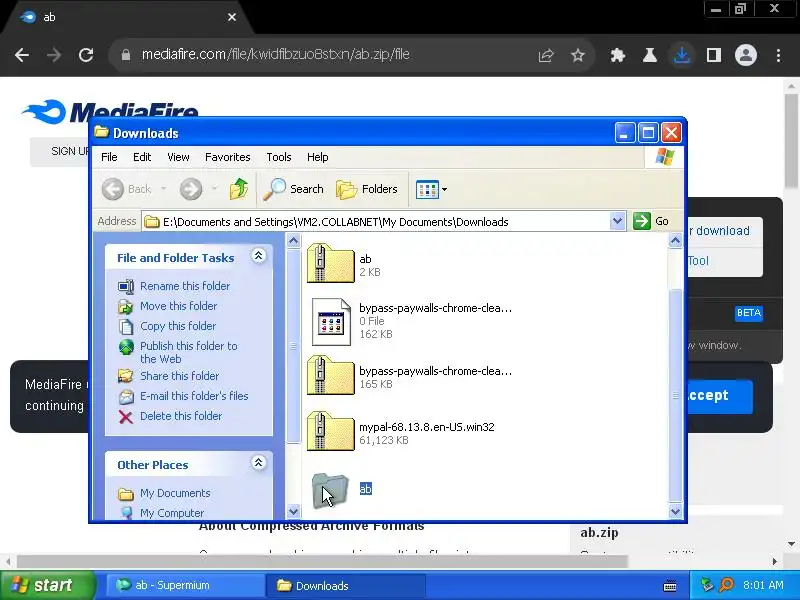Open the share page icon in address bar
The height and width of the screenshot is (600, 800).
click(x=546, y=55)
